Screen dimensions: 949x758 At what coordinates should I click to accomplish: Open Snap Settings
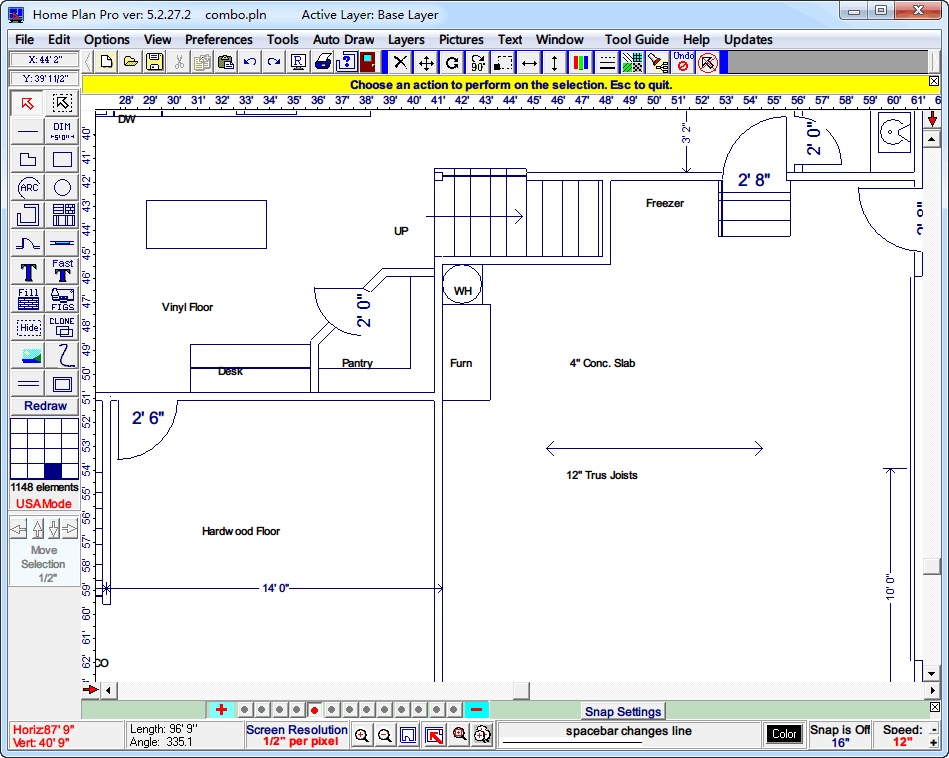pos(623,712)
